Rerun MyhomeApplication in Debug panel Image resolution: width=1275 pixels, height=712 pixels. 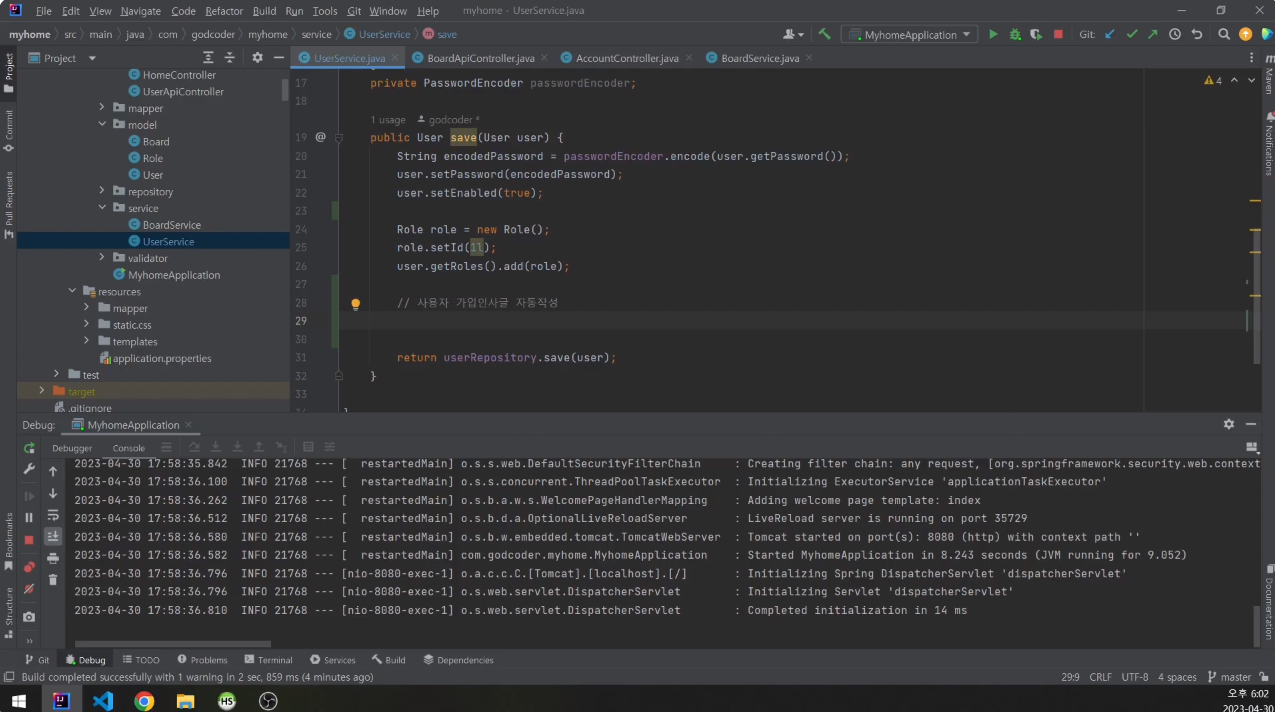[29, 448]
